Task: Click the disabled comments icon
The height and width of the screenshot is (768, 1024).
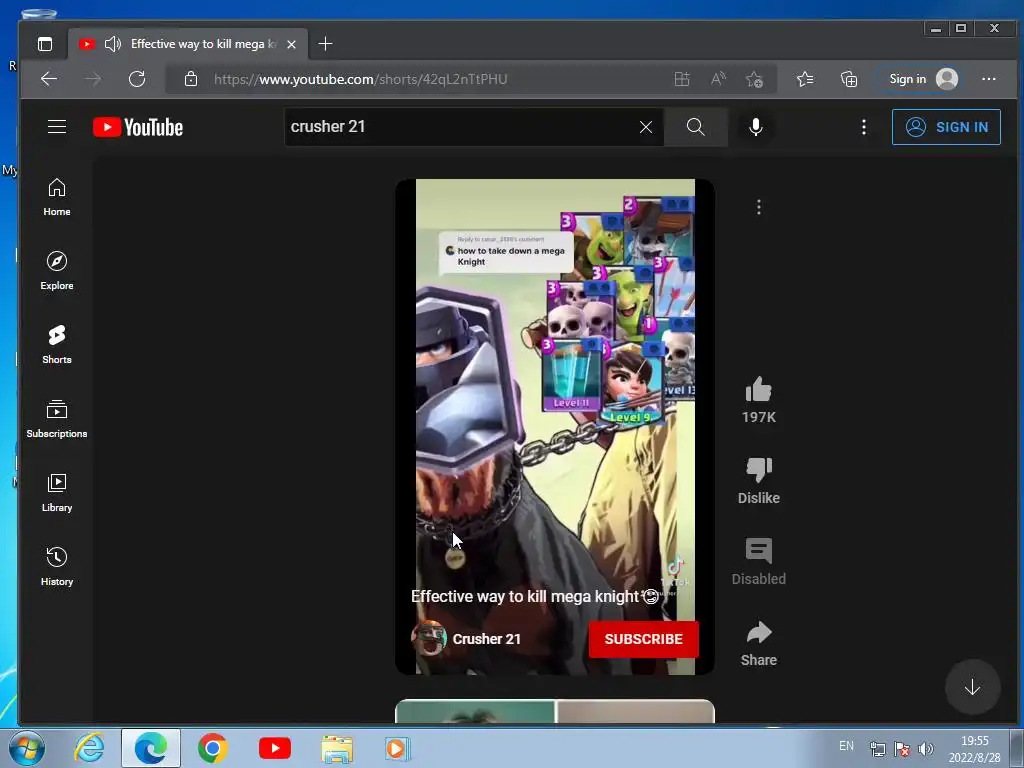Action: 758,551
